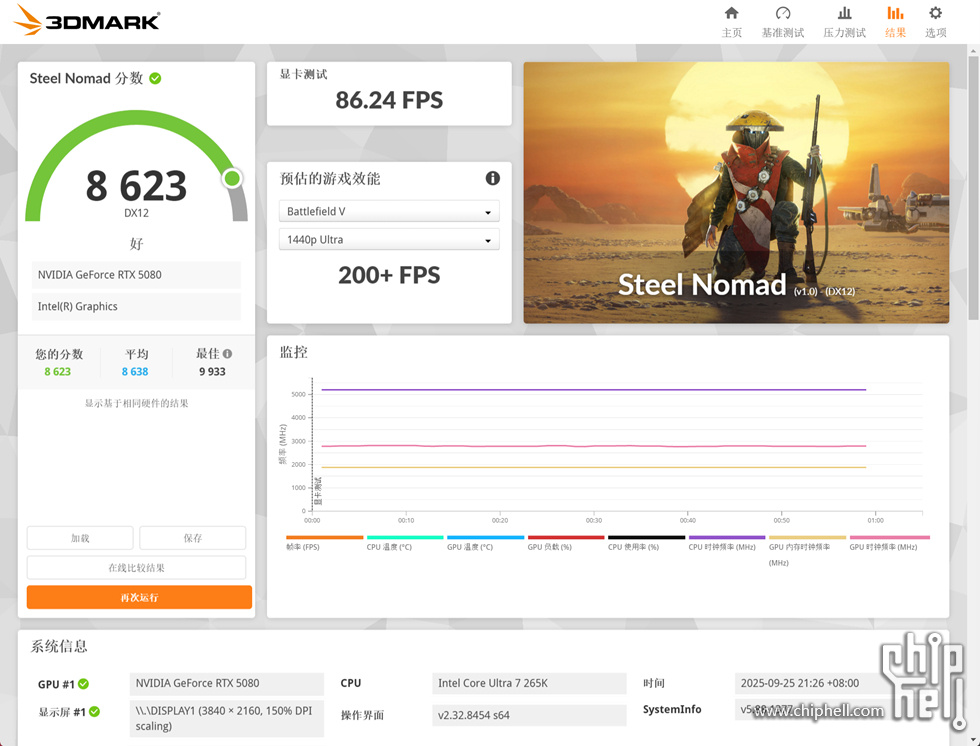Toggle CPU 使用率 black legend swatch

click(647, 537)
